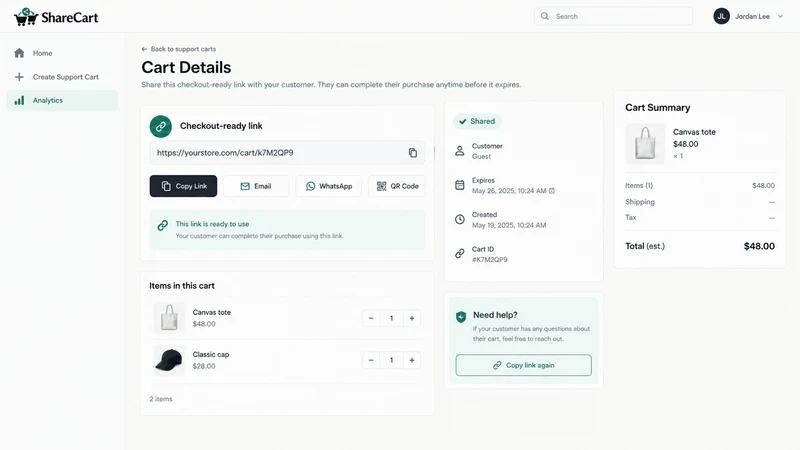
Task: Increase Canvas tote quantity
Action: (x=412, y=318)
